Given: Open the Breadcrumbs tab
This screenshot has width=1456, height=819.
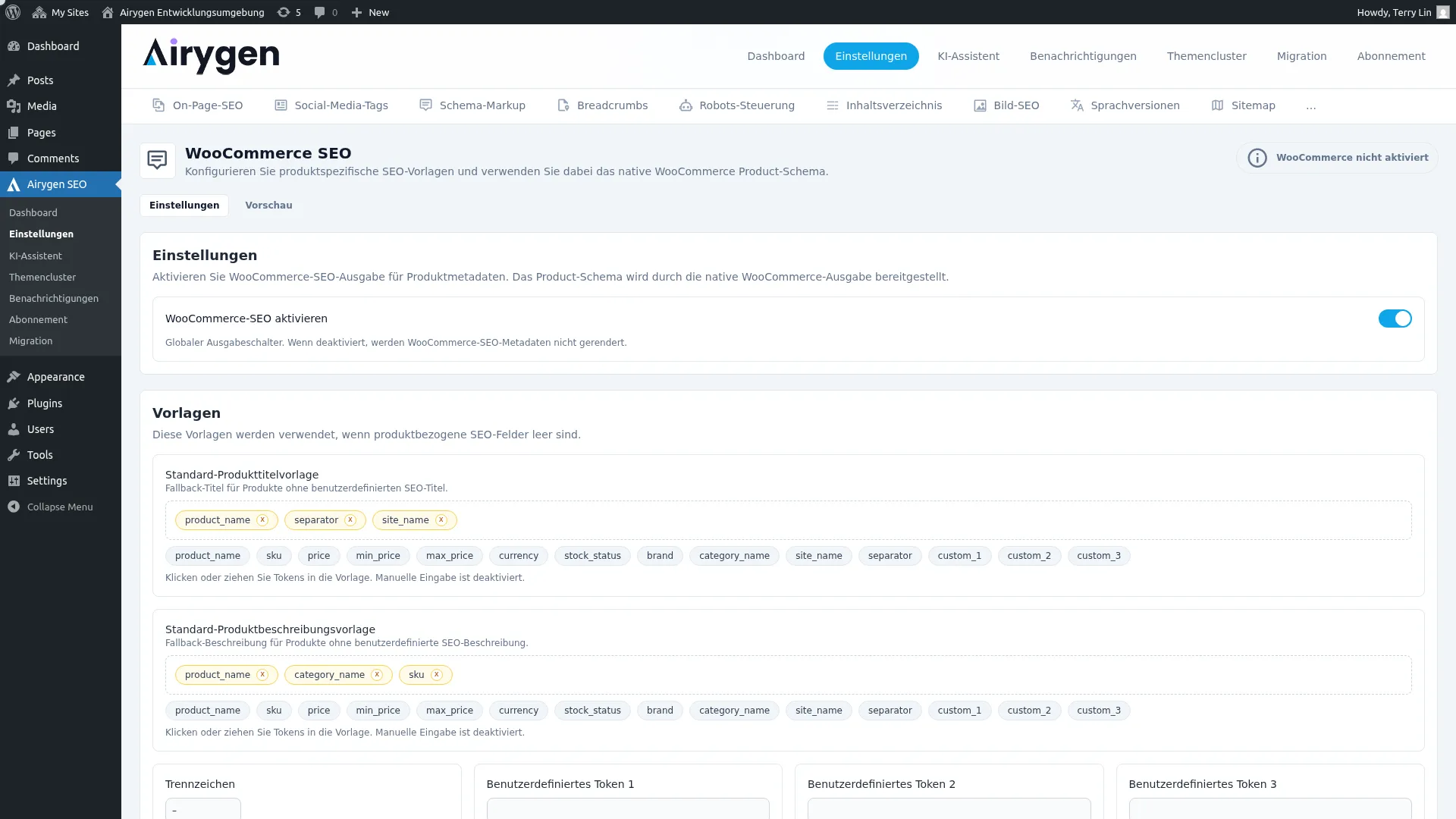Looking at the screenshot, I should 603,105.
